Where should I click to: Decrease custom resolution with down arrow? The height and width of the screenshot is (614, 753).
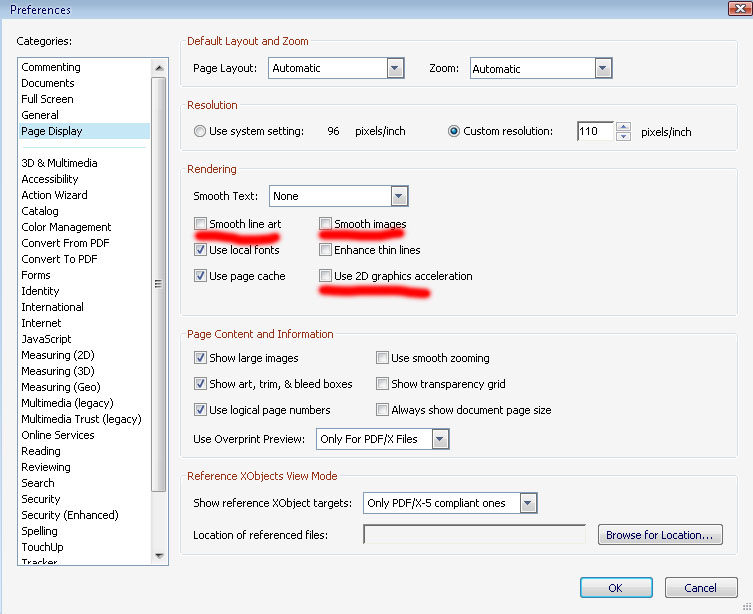(623, 136)
